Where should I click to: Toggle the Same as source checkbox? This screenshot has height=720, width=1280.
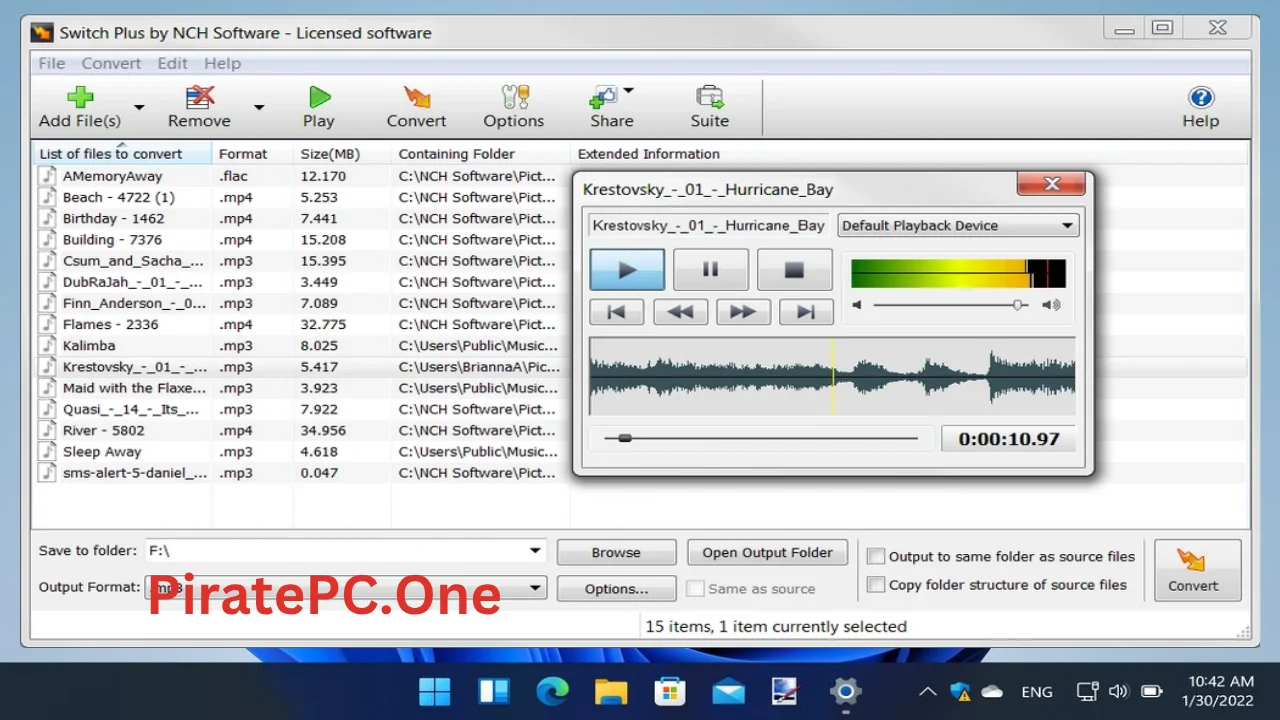click(x=696, y=589)
